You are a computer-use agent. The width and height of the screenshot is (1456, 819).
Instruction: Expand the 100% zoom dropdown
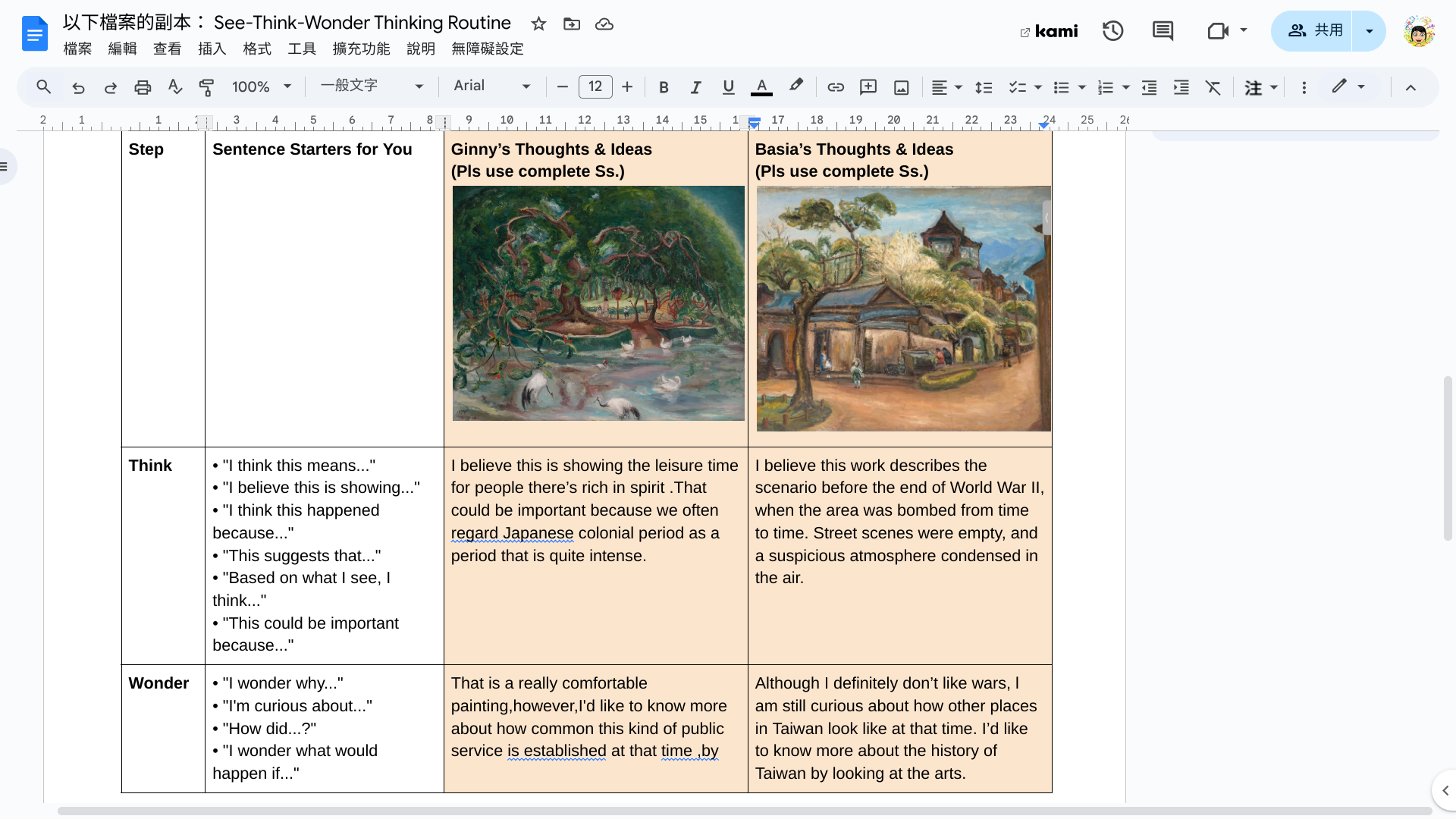pos(261,86)
